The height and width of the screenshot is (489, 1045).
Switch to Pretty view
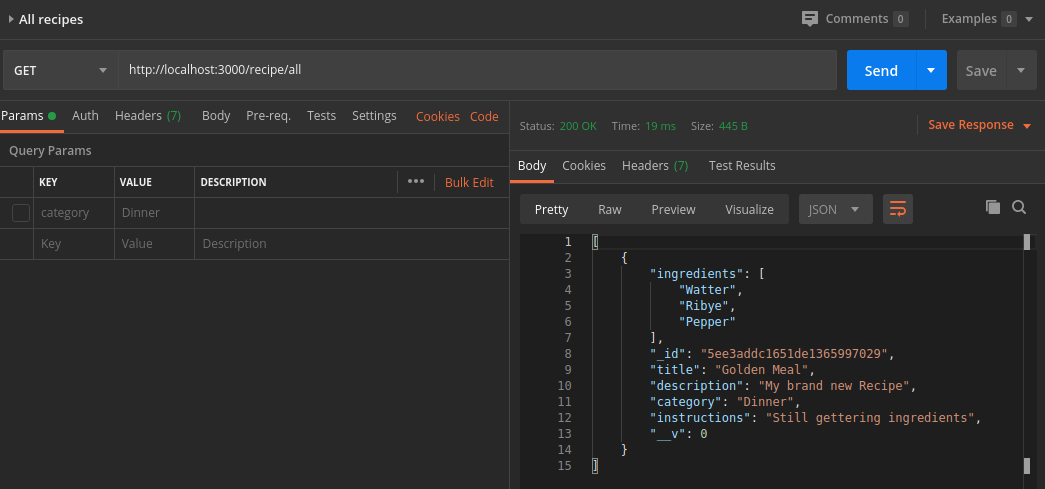click(552, 209)
